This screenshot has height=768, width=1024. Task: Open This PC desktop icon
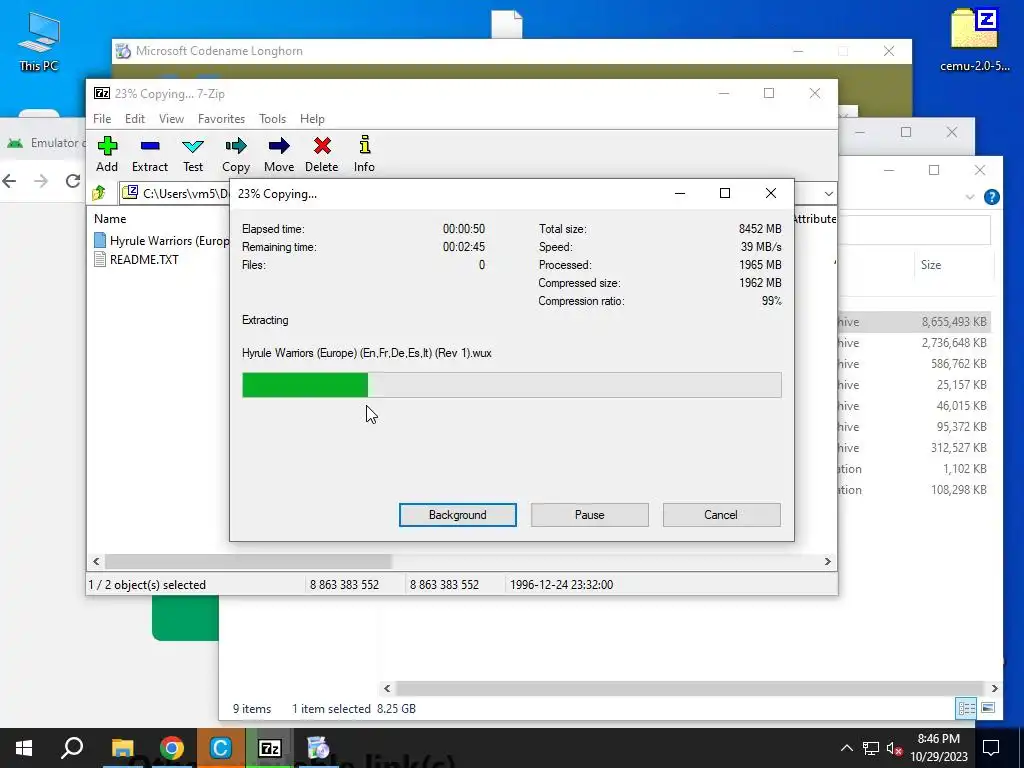[39, 42]
